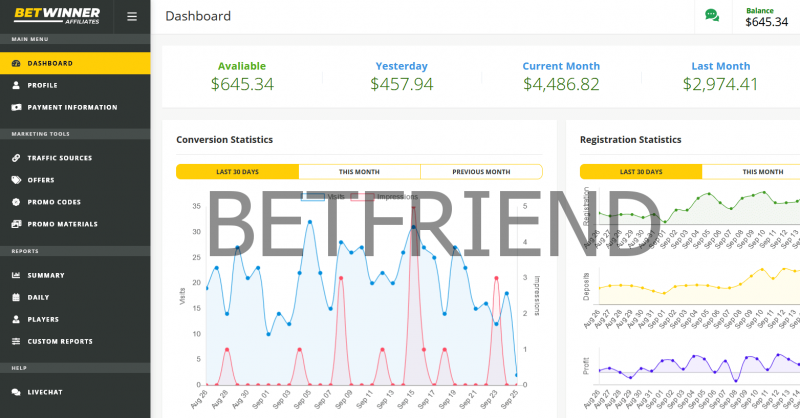
Task: Select Previous Month in Conversion Statistics
Action: coord(481,171)
